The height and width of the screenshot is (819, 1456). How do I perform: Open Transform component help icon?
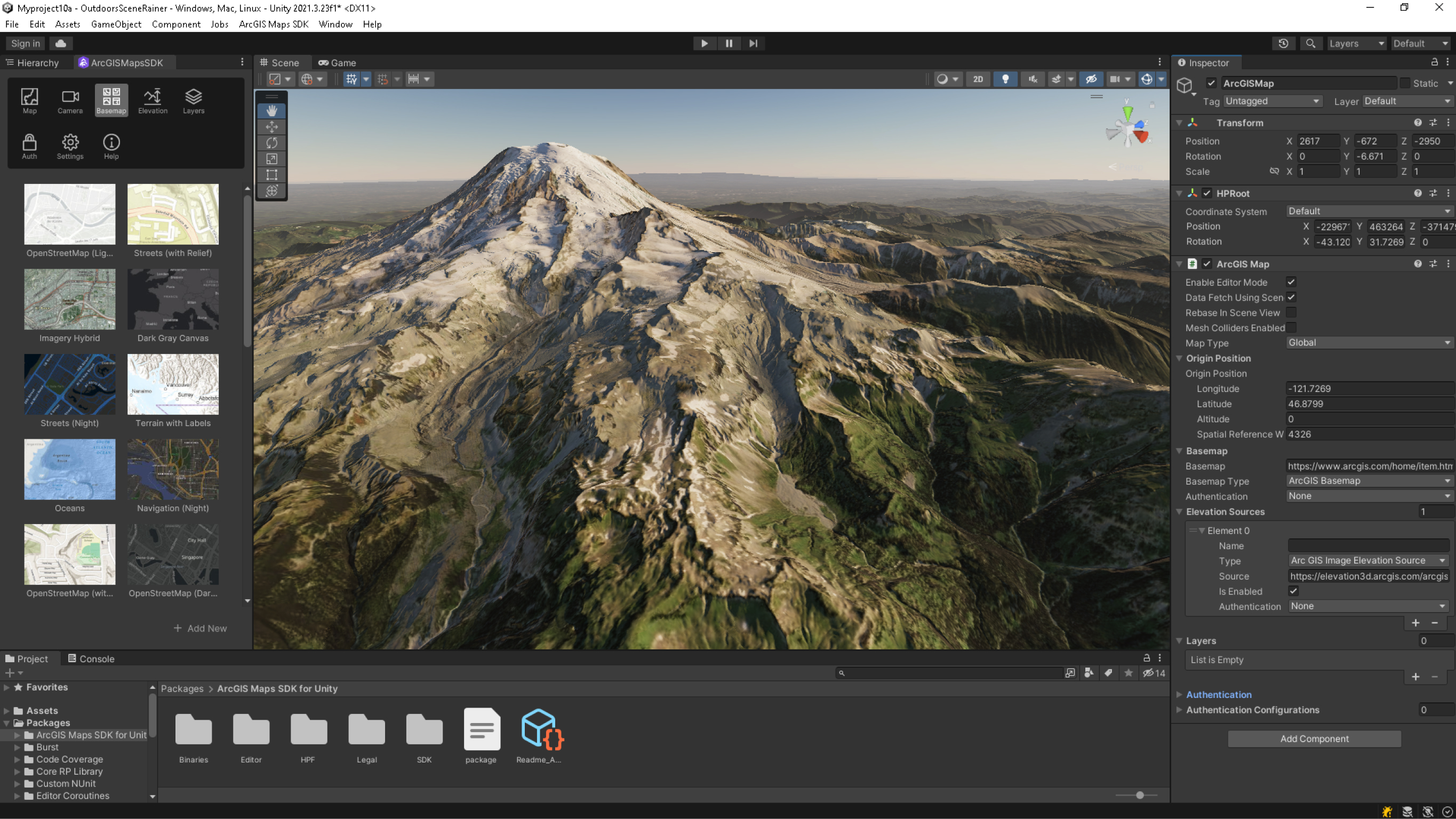point(1418,123)
